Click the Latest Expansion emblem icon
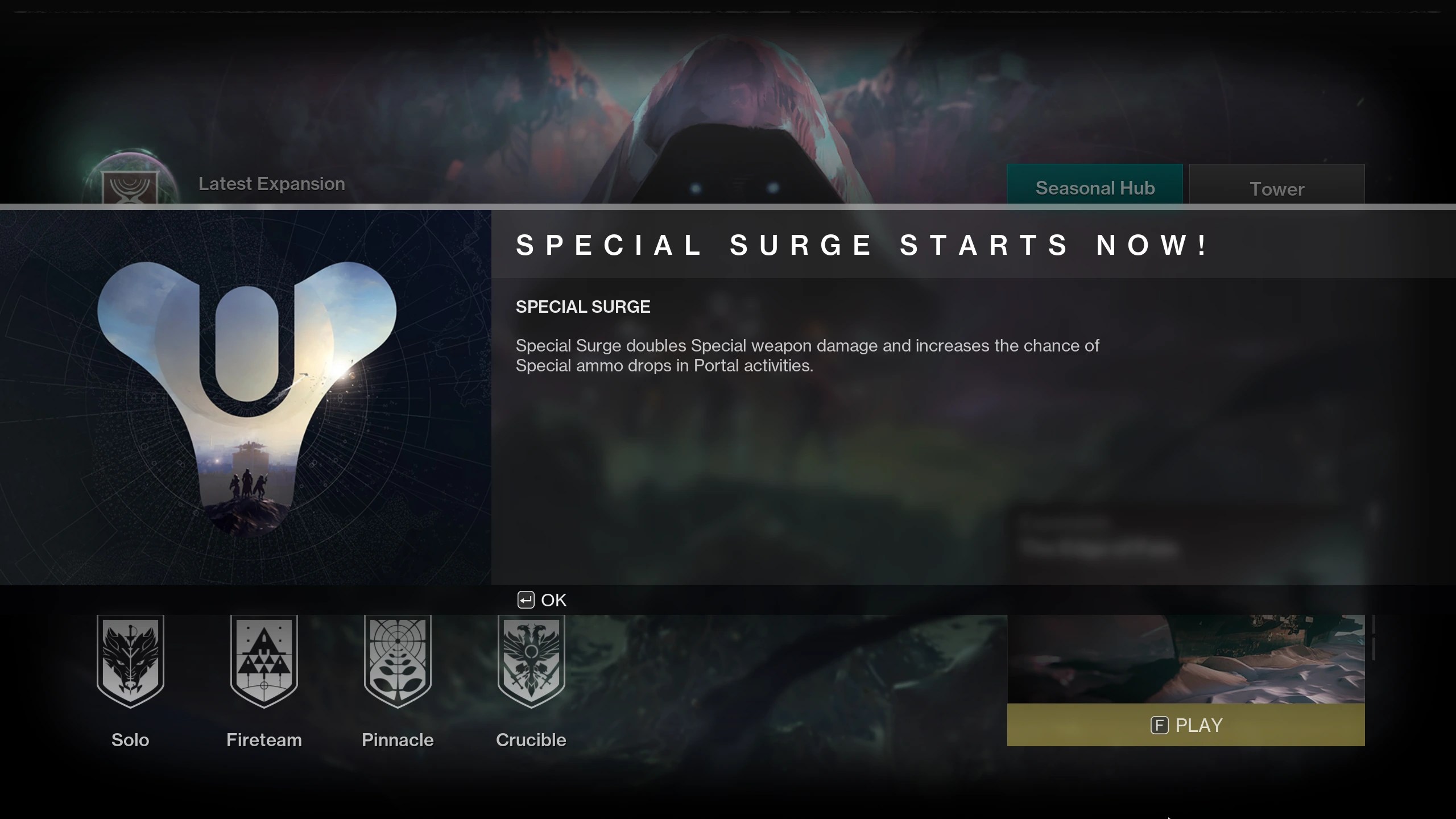This screenshot has height=819, width=1456. pyautogui.click(x=130, y=185)
